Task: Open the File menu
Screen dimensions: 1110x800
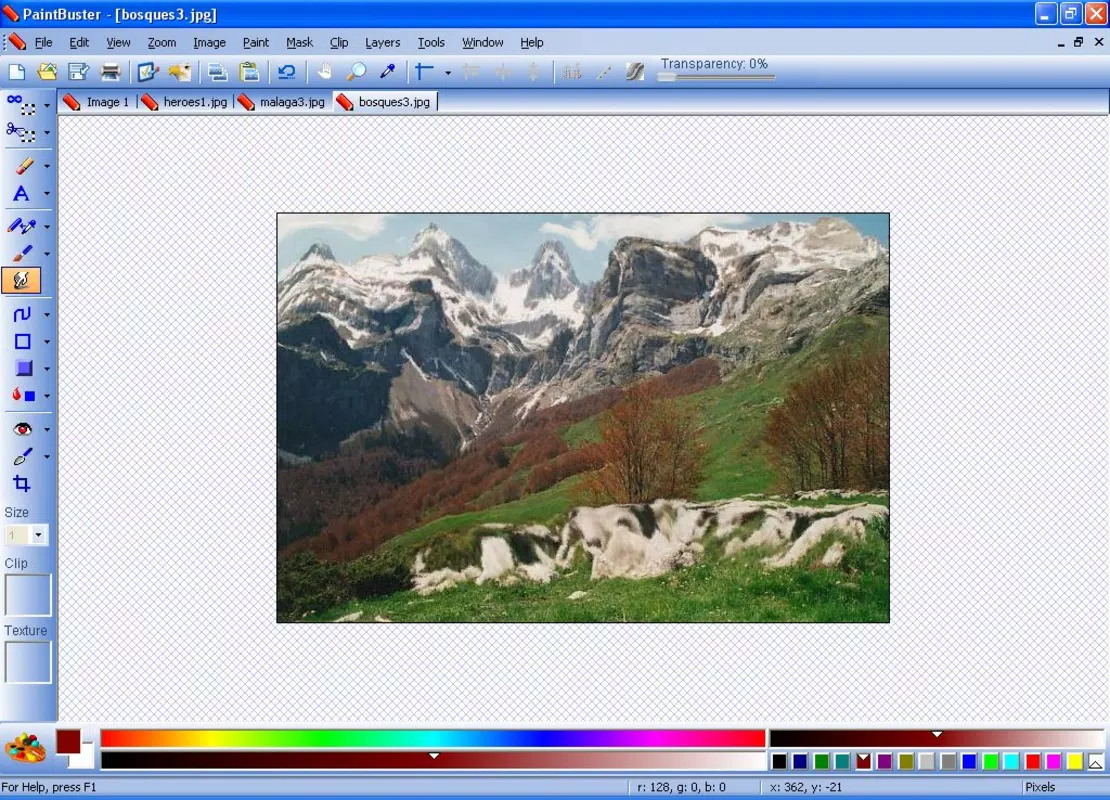Action: pyautogui.click(x=44, y=42)
